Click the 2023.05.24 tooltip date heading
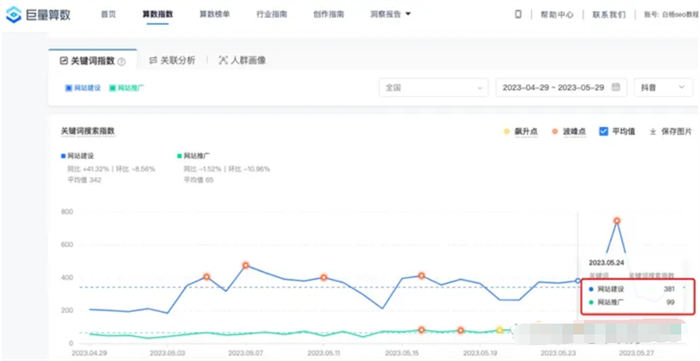 pos(607,262)
